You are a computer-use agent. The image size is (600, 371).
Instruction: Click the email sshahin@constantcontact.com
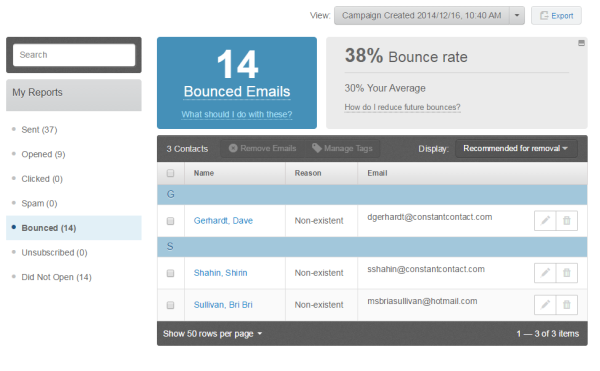tap(426, 269)
